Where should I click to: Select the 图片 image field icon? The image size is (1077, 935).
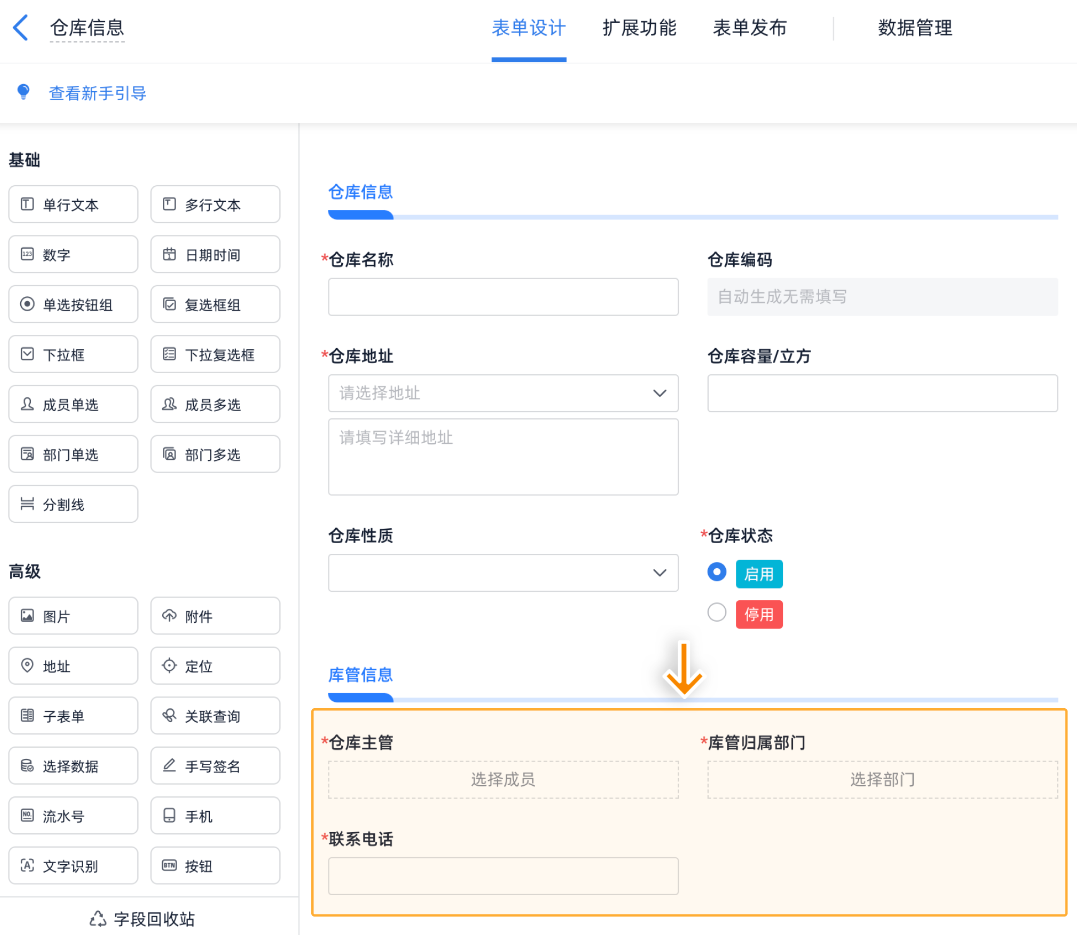tap(27, 616)
